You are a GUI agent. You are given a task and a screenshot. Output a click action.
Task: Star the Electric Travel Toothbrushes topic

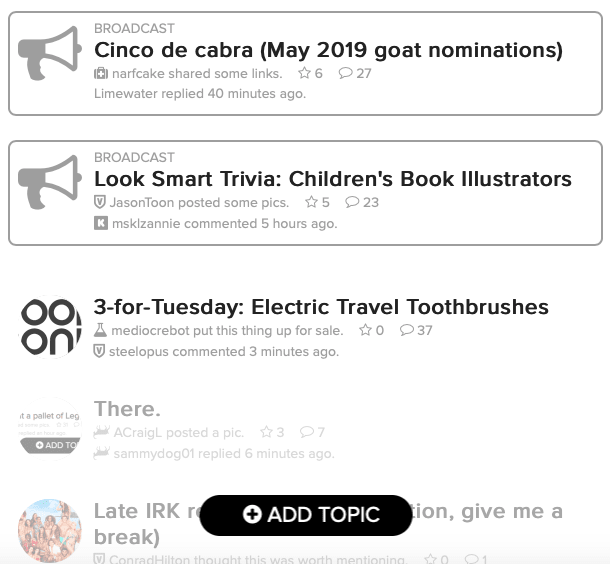click(x=365, y=330)
